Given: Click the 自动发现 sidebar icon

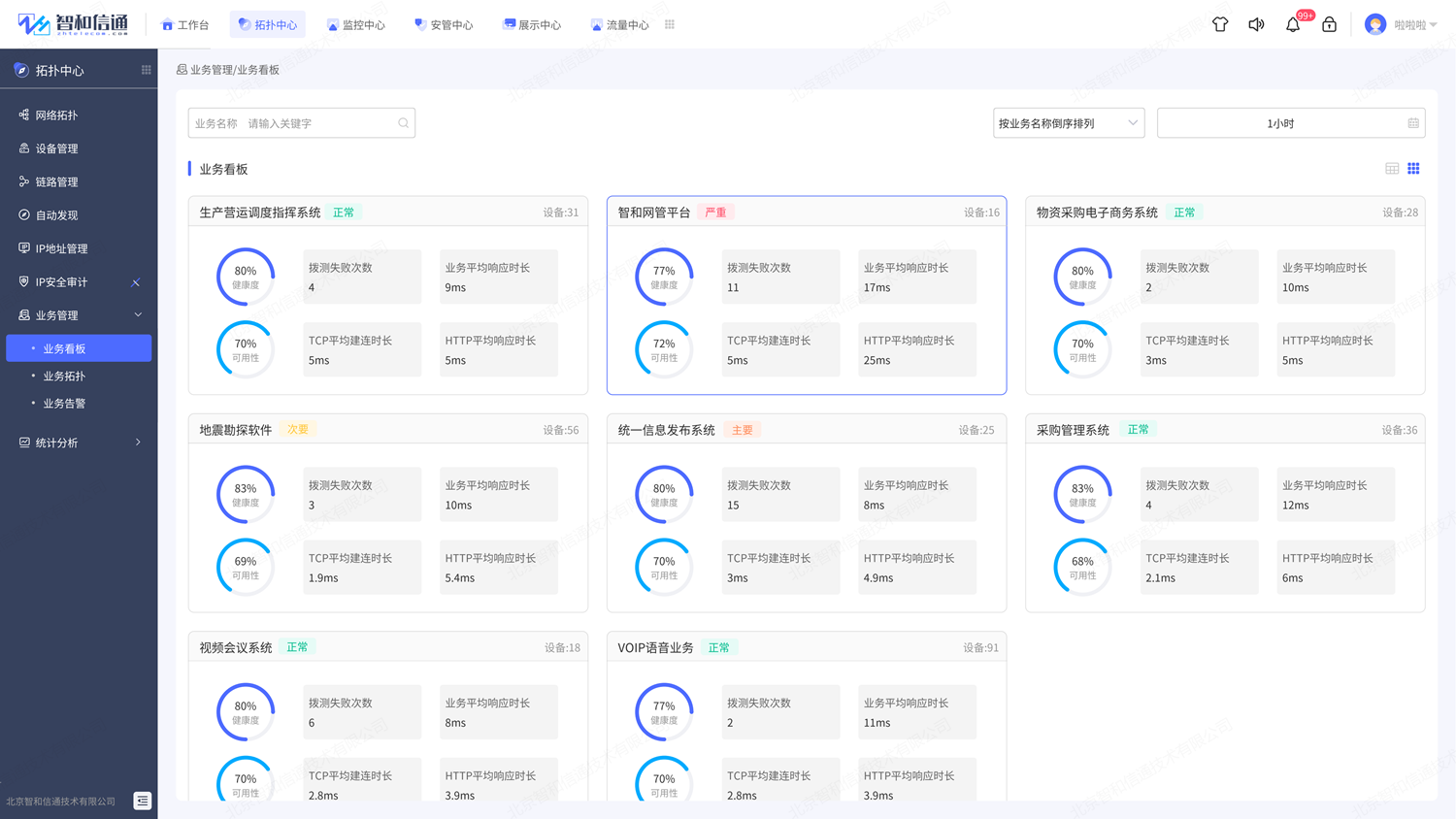Looking at the screenshot, I should (23, 214).
